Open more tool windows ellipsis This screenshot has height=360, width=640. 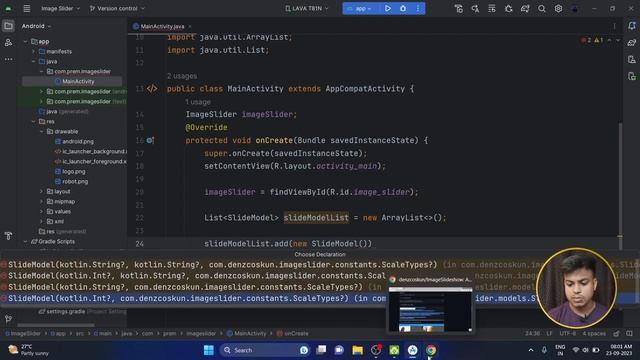pos(8,59)
